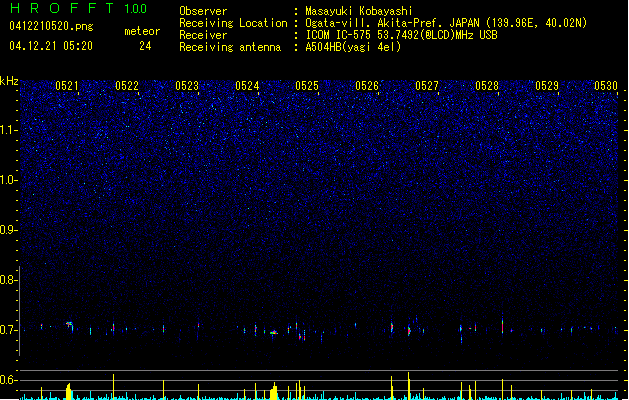Click the 0522 time marker

(127, 86)
